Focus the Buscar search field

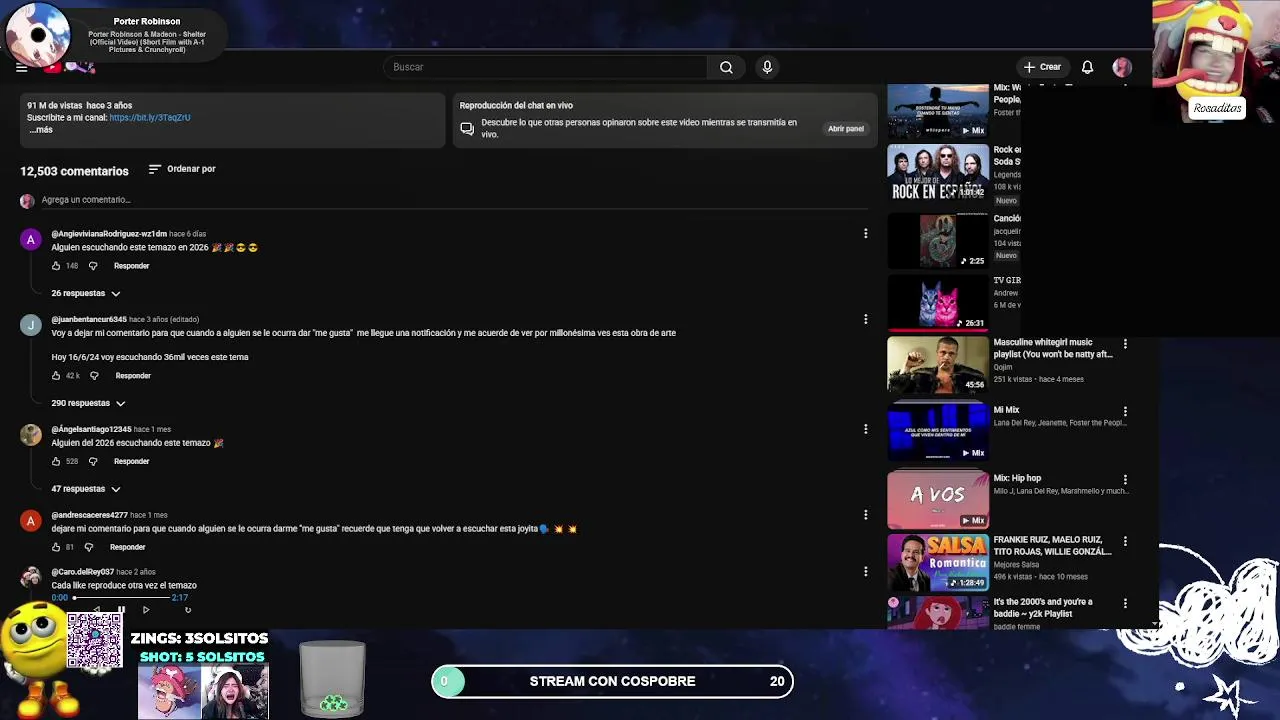coord(545,67)
